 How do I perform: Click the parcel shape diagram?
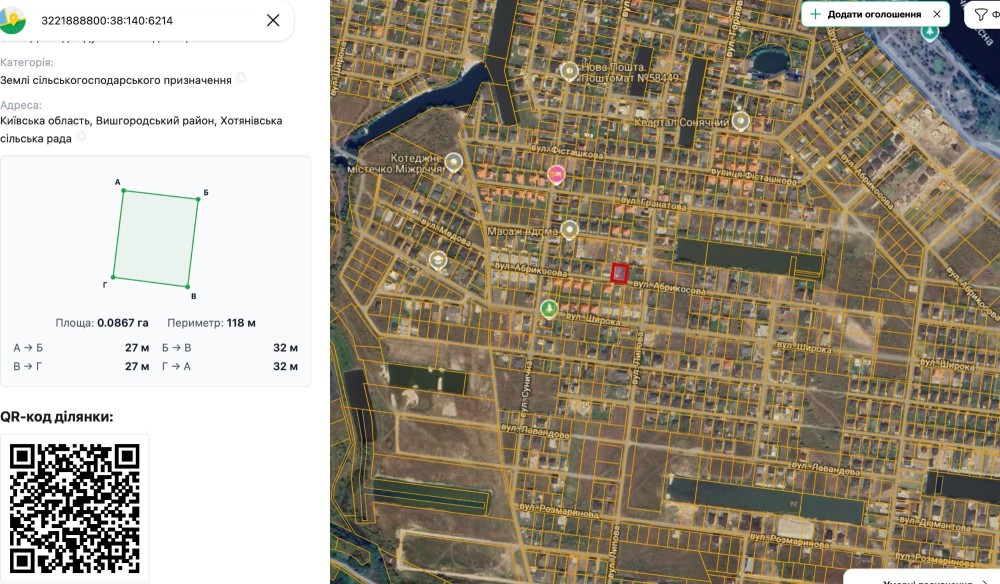(156, 238)
